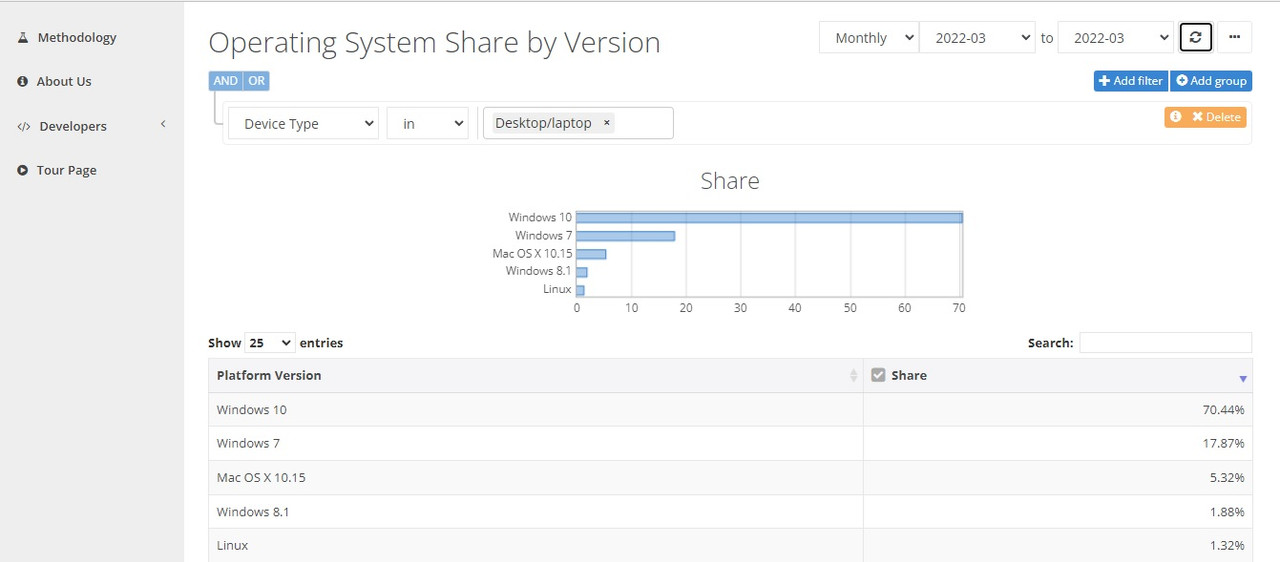1280x562 pixels.
Task: Click the Tour Page play icon
Action: pyautogui.click(x=22, y=170)
